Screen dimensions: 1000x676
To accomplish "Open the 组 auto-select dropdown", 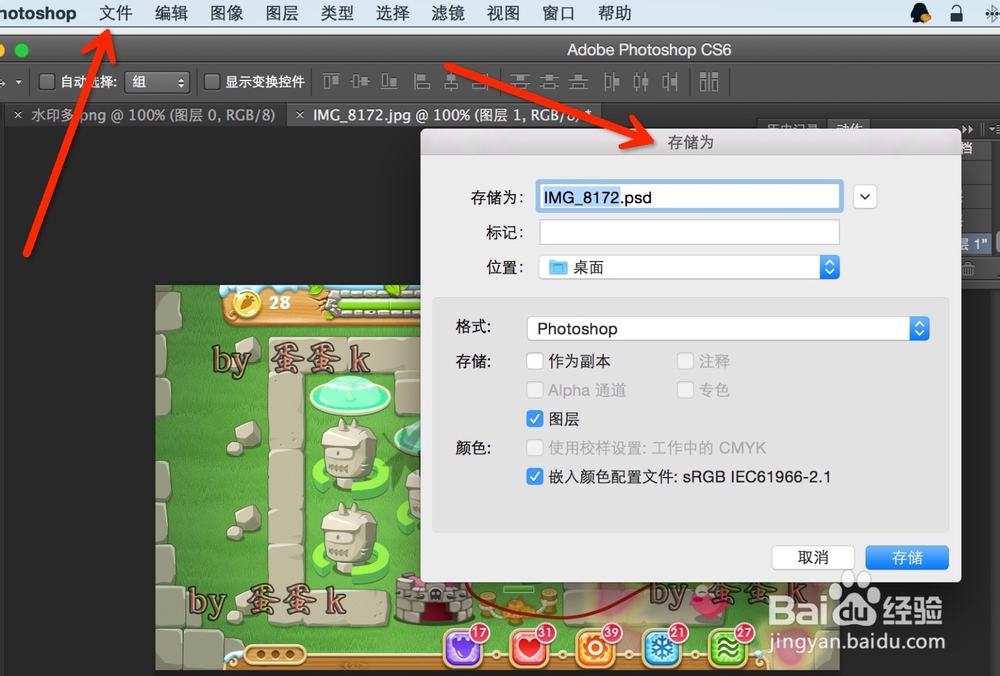I will [157, 82].
